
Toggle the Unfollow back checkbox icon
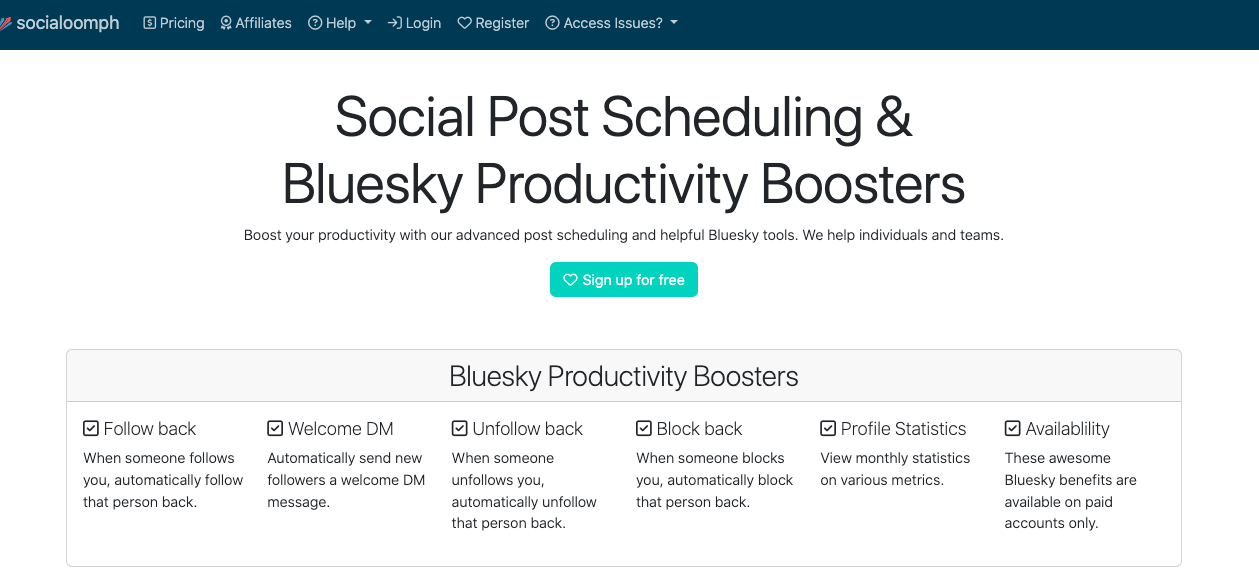(x=460, y=429)
